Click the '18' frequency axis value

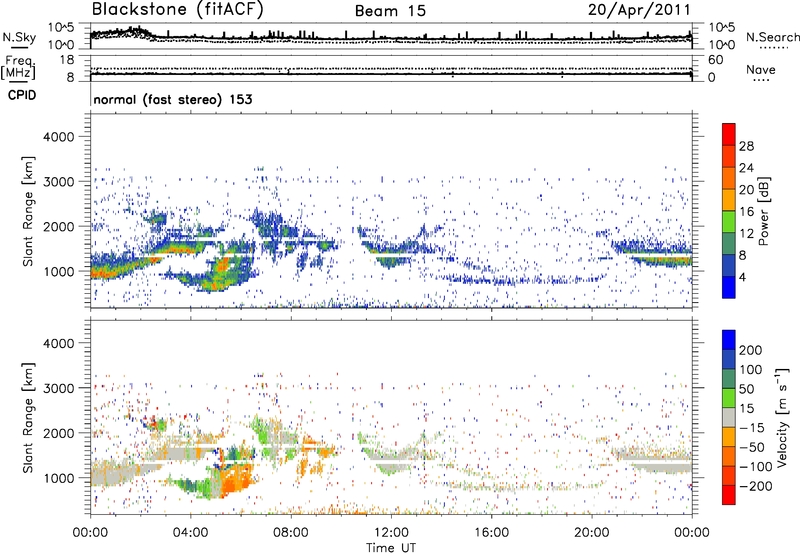coord(67,60)
